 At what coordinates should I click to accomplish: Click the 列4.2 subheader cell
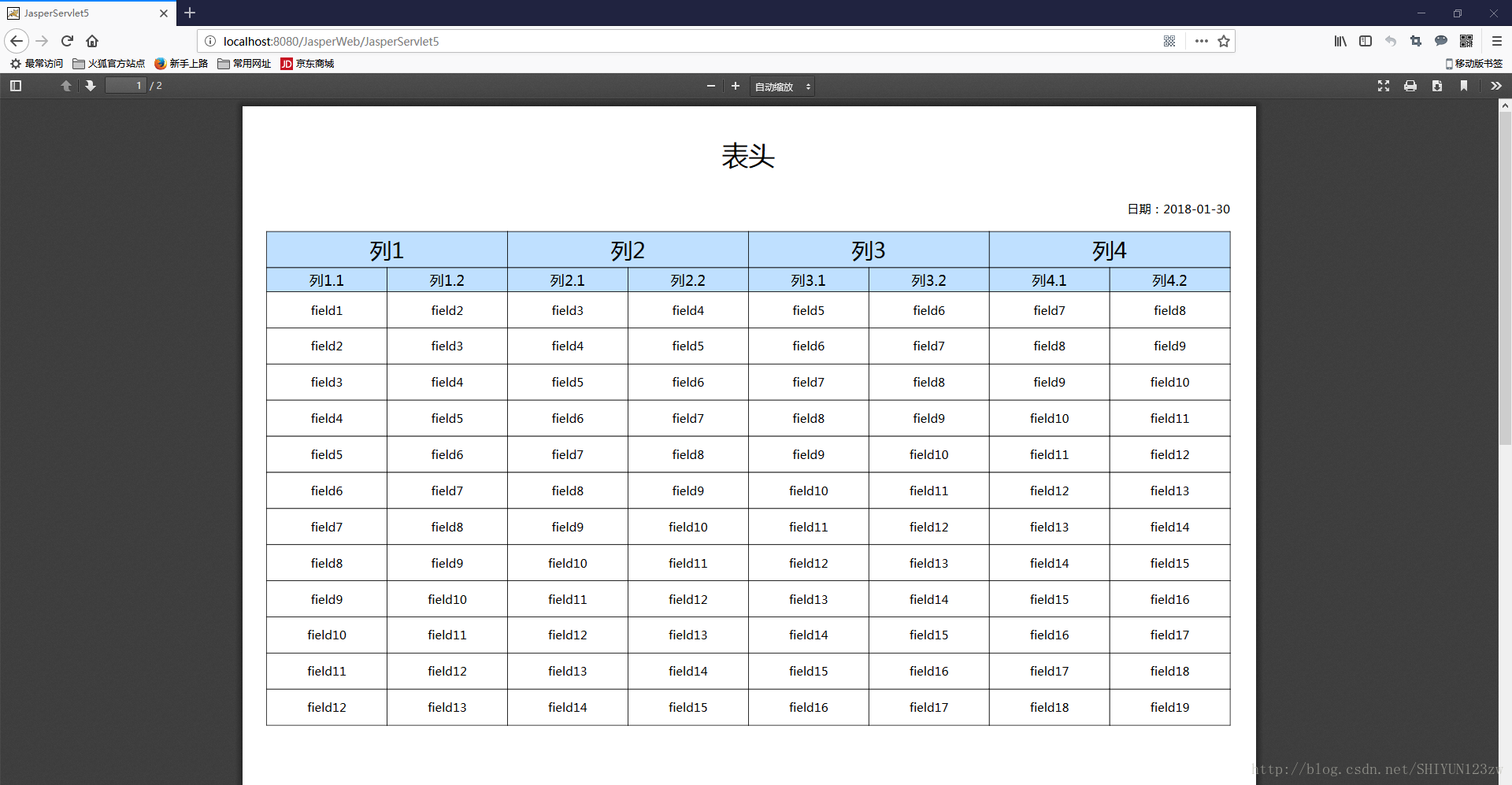[1170, 280]
